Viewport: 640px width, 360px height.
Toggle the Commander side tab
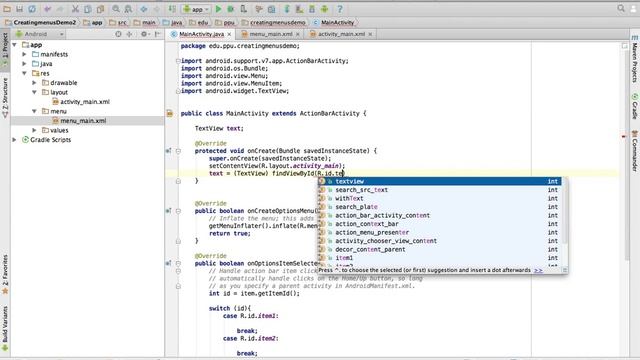pos(635,151)
